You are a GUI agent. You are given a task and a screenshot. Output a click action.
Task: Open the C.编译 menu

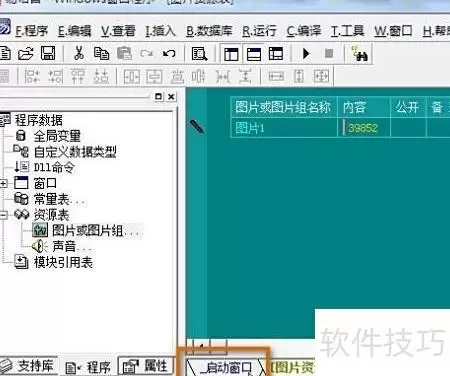304,31
